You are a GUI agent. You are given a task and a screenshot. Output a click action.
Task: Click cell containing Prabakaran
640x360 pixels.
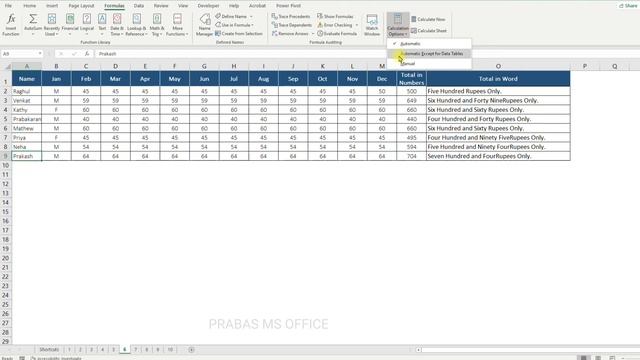click(x=27, y=119)
